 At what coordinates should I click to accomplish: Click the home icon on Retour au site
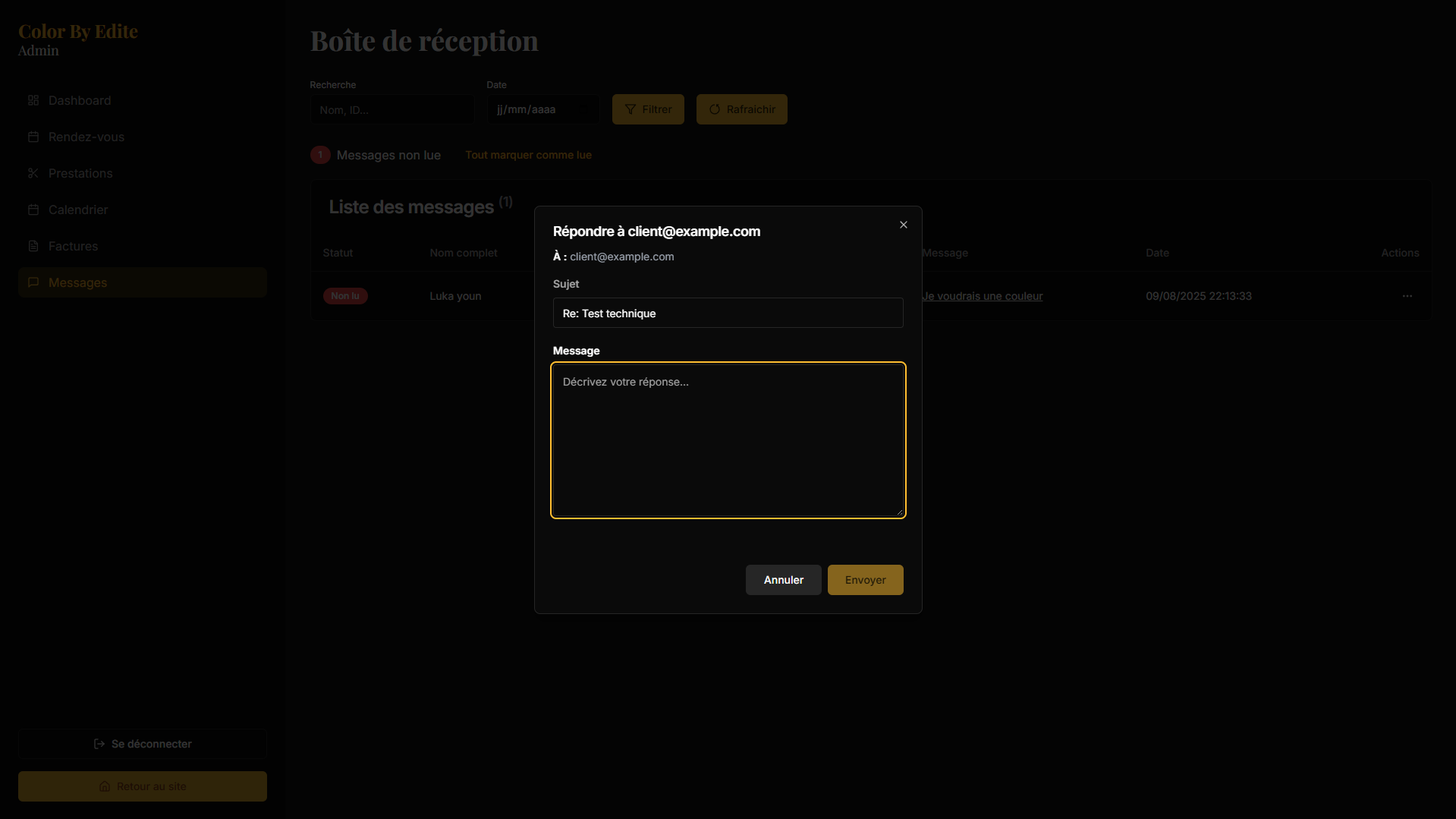click(x=105, y=786)
